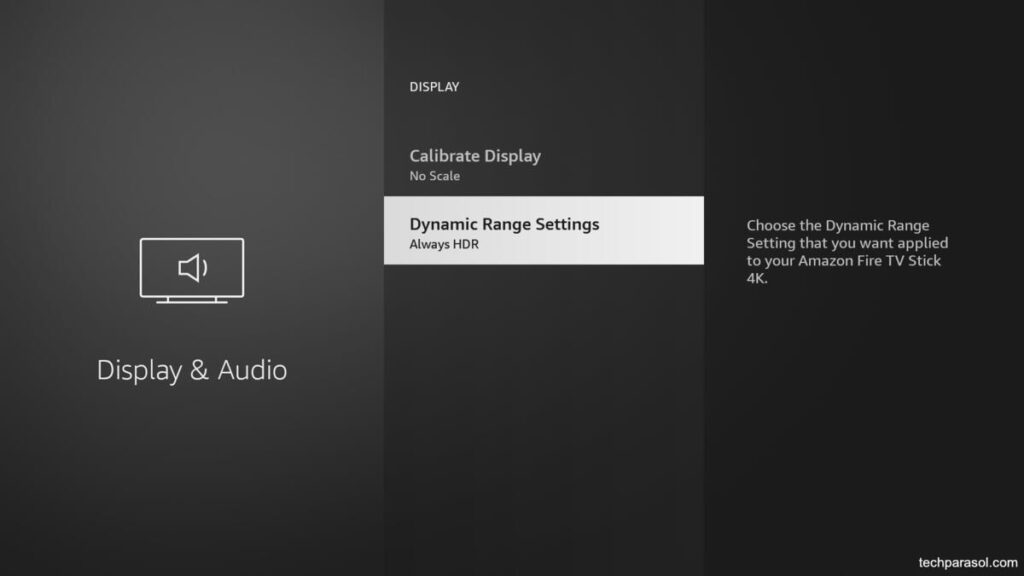Viewport: 1024px width, 576px height.
Task: Click the DISPLAY section header
Action: (x=434, y=87)
